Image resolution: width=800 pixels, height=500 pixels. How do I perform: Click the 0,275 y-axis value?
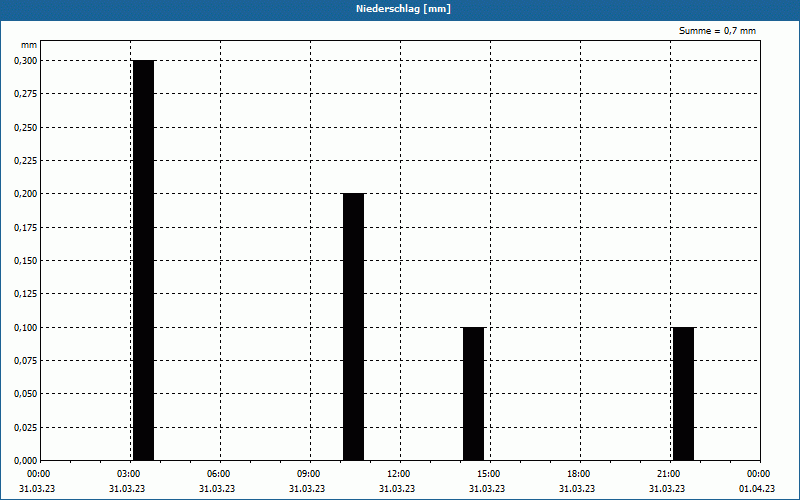(x=26, y=94)
